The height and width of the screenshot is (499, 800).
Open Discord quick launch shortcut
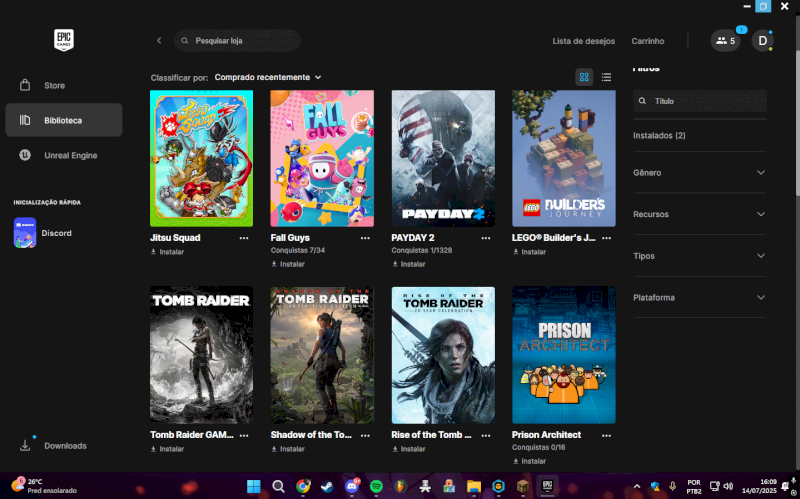click(56, 233)
